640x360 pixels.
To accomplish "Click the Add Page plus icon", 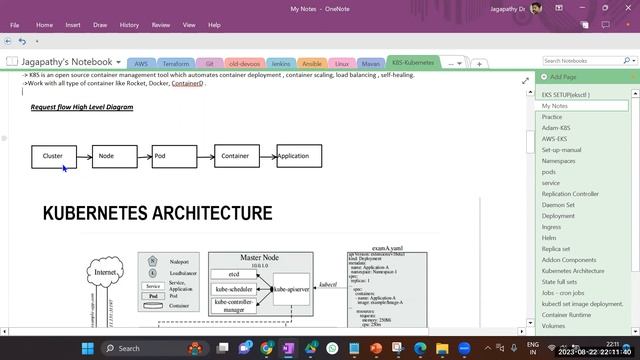I will (544, 77).
